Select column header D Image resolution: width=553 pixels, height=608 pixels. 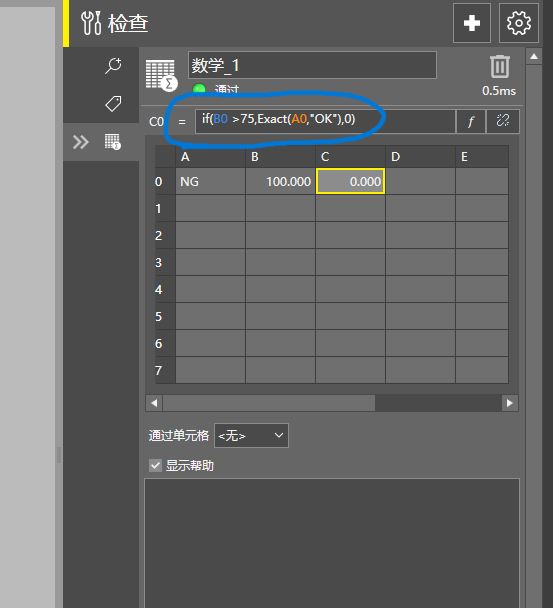(420, 157)
